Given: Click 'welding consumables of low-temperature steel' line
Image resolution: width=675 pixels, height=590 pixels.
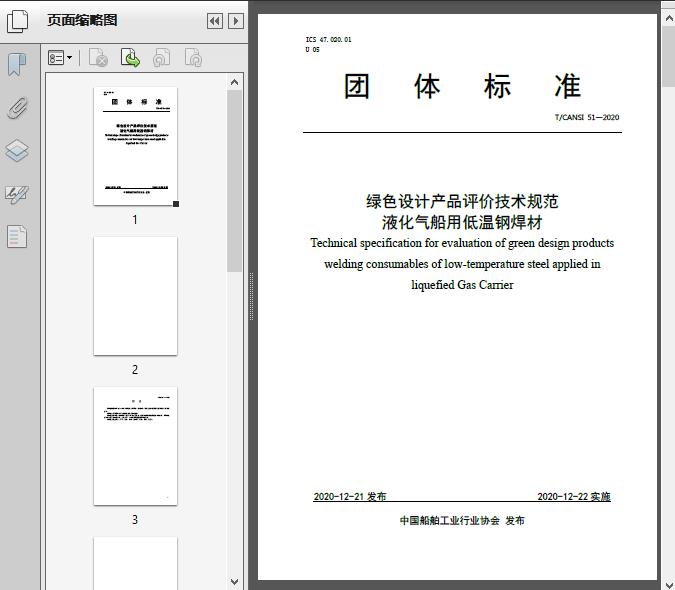Looking at the screenshot, I should coord(462,264).
